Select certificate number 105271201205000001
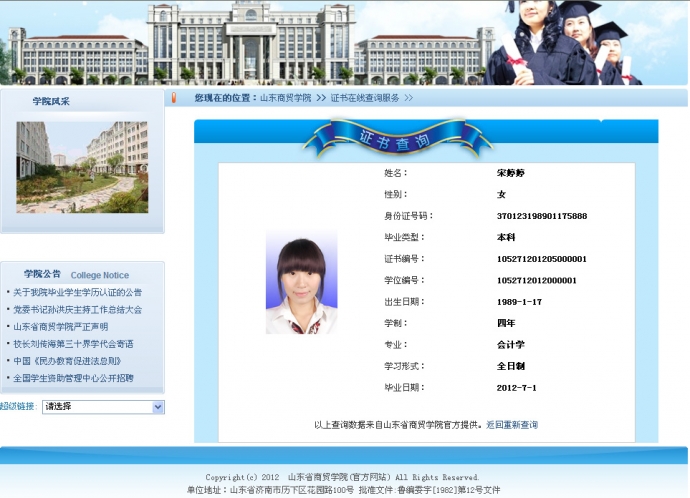The image size is (690, 498). click(542, 259)
